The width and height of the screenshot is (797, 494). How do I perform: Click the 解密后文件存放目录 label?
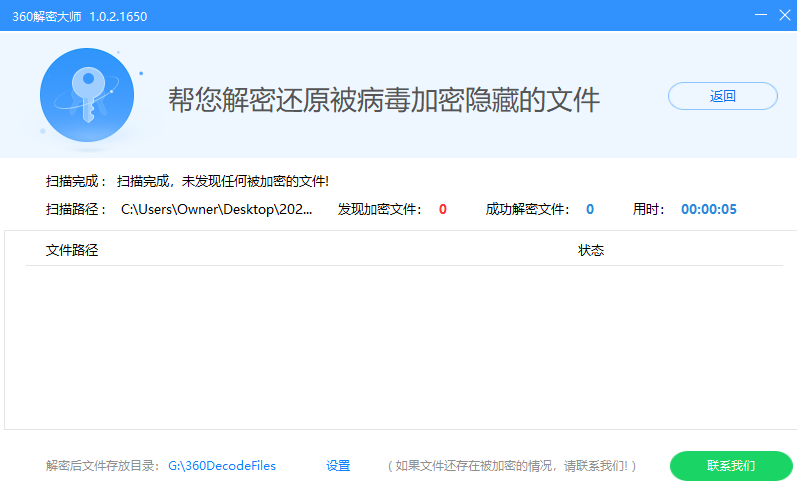[103, 466]
